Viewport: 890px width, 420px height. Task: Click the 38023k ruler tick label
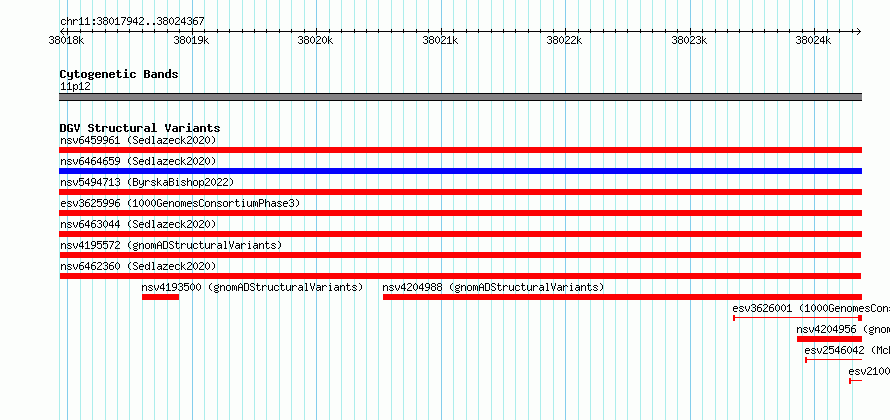point(690,40)
